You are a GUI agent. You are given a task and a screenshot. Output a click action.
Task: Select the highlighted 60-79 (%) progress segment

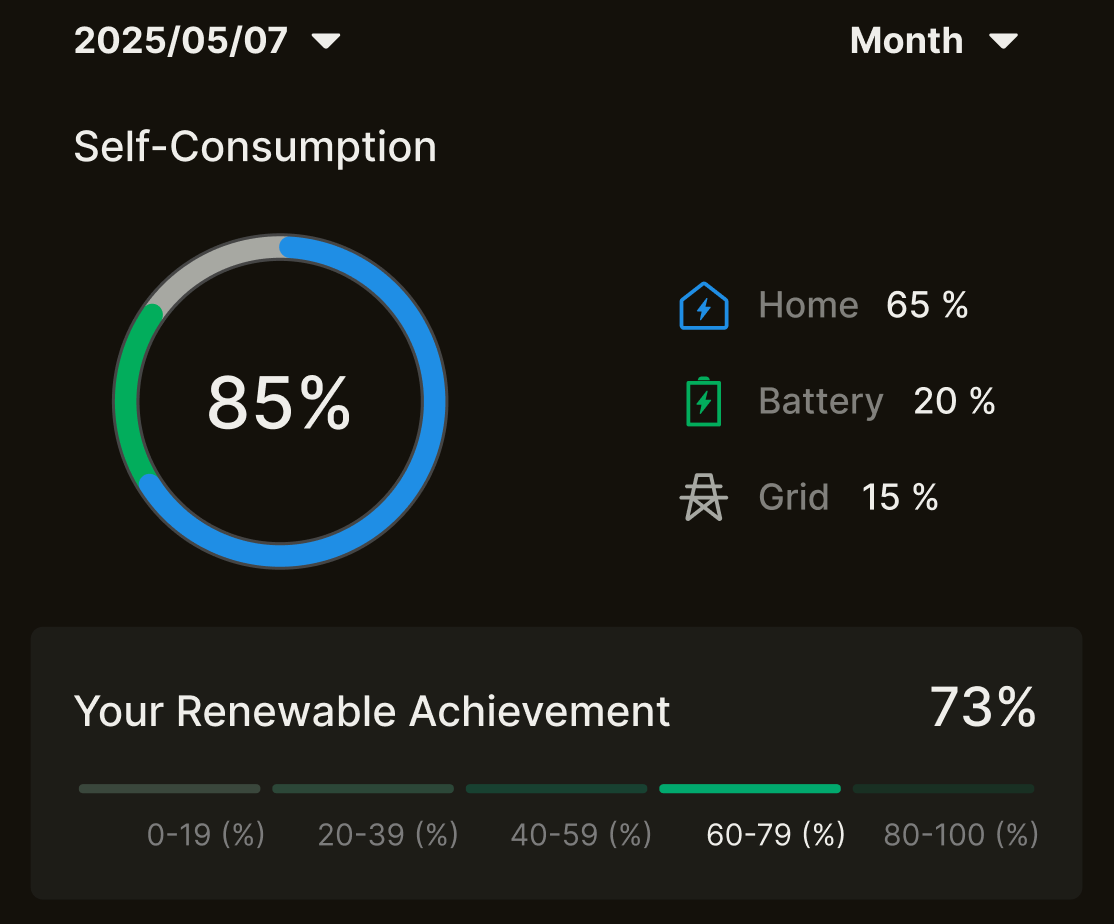point(749,789)
